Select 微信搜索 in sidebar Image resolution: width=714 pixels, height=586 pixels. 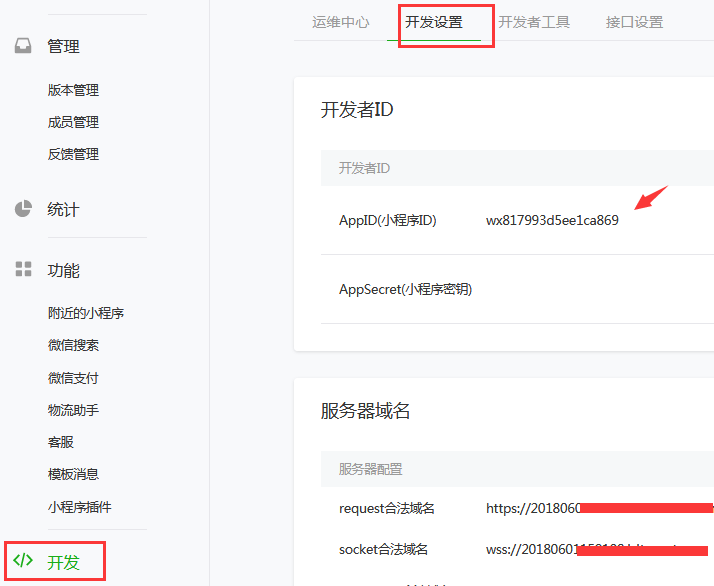click(73, 345)
